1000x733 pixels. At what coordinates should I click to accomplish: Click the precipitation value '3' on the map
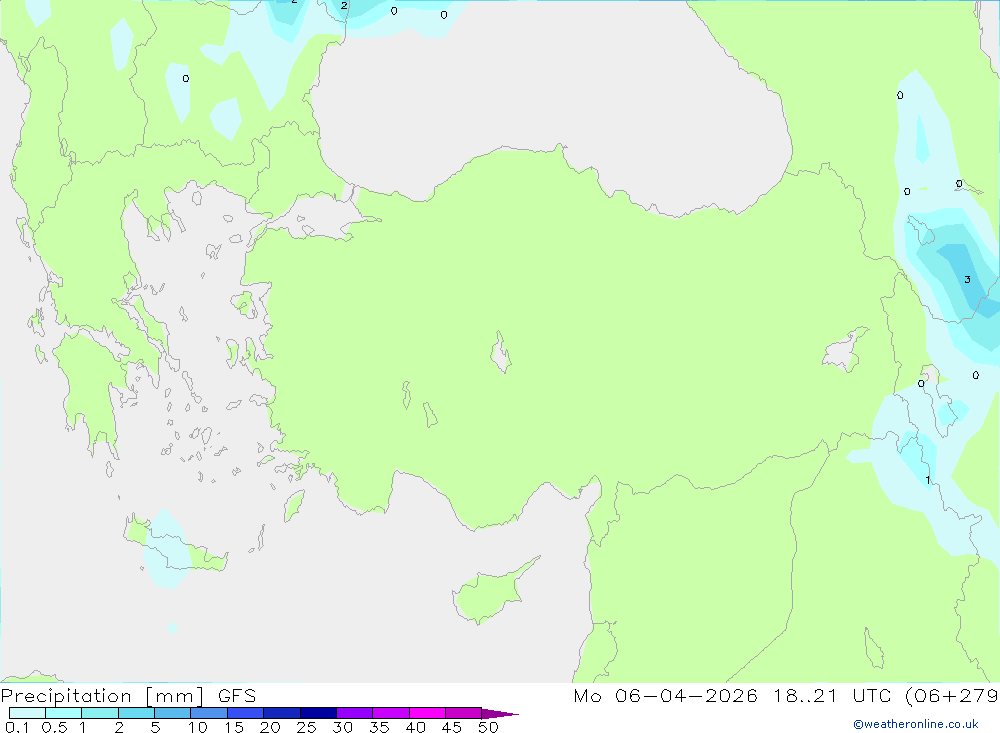tap(967, 279)
